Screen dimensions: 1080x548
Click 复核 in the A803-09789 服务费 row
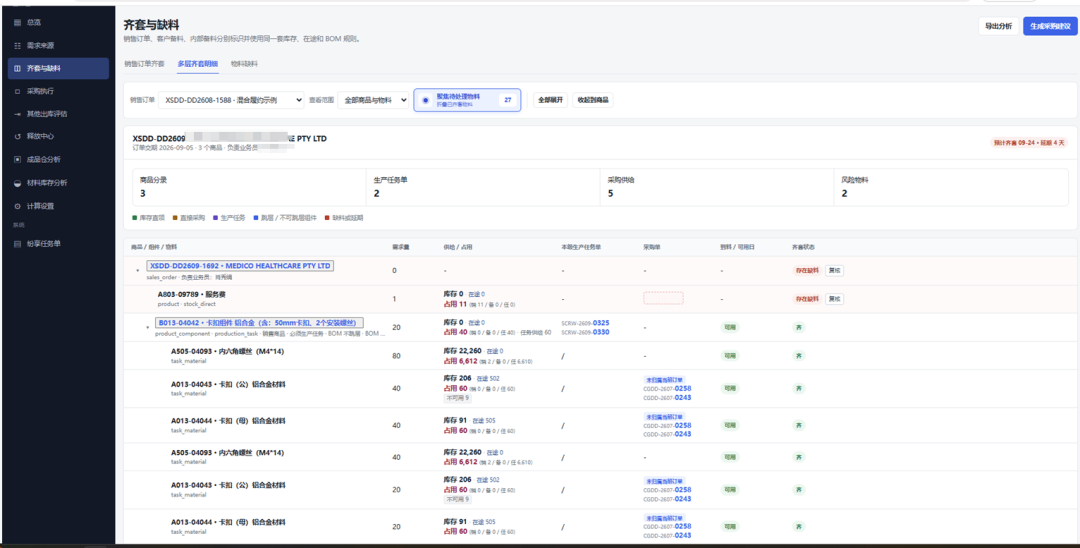[834, 299]
